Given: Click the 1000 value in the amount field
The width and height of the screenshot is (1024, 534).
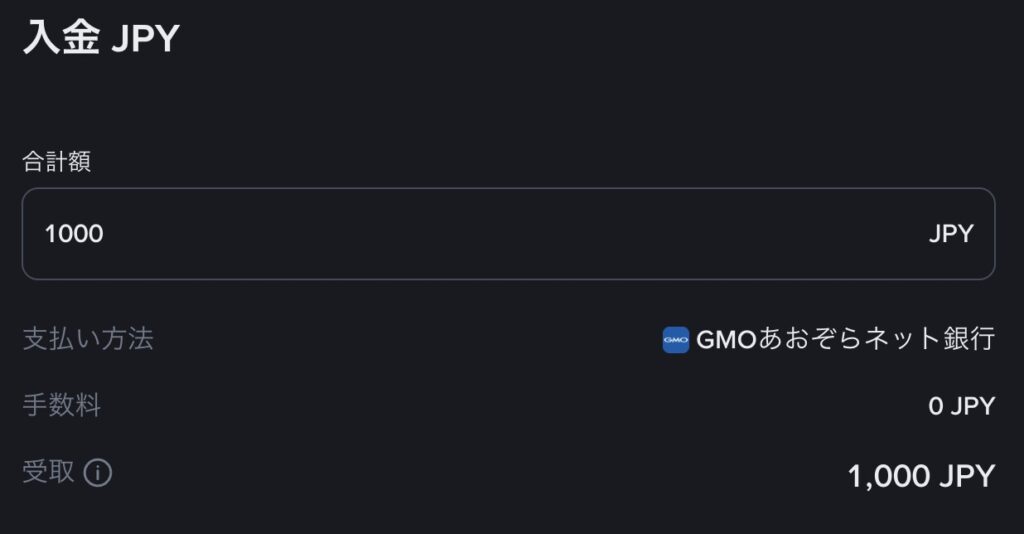Looking at the screenshot, I should tap(74, 234).
